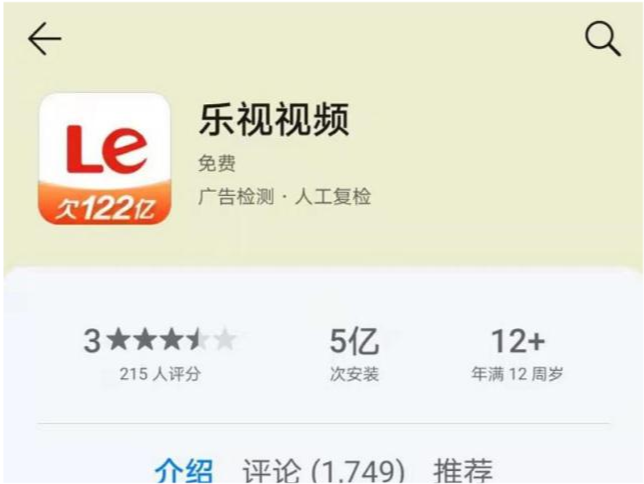
Task: Tap the second rating star
Action: click(x=145, y=340)
